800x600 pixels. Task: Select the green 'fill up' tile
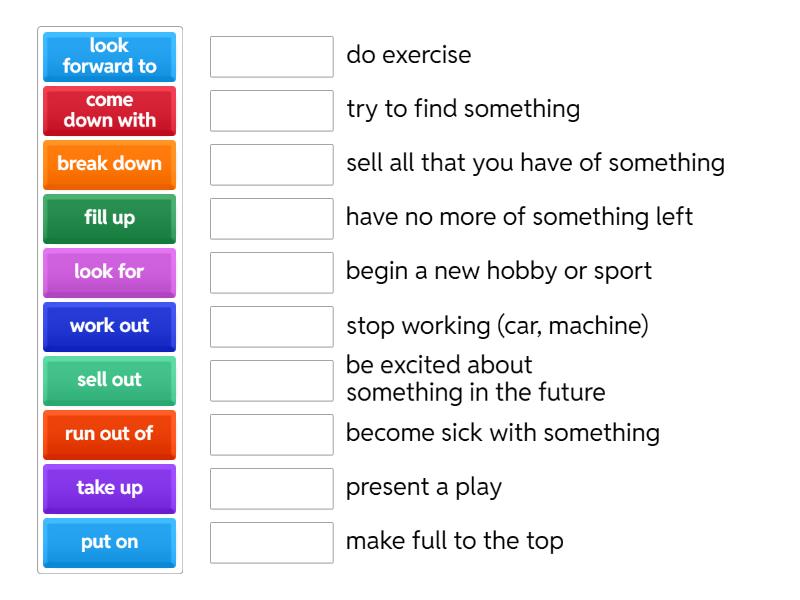[110, 218]
